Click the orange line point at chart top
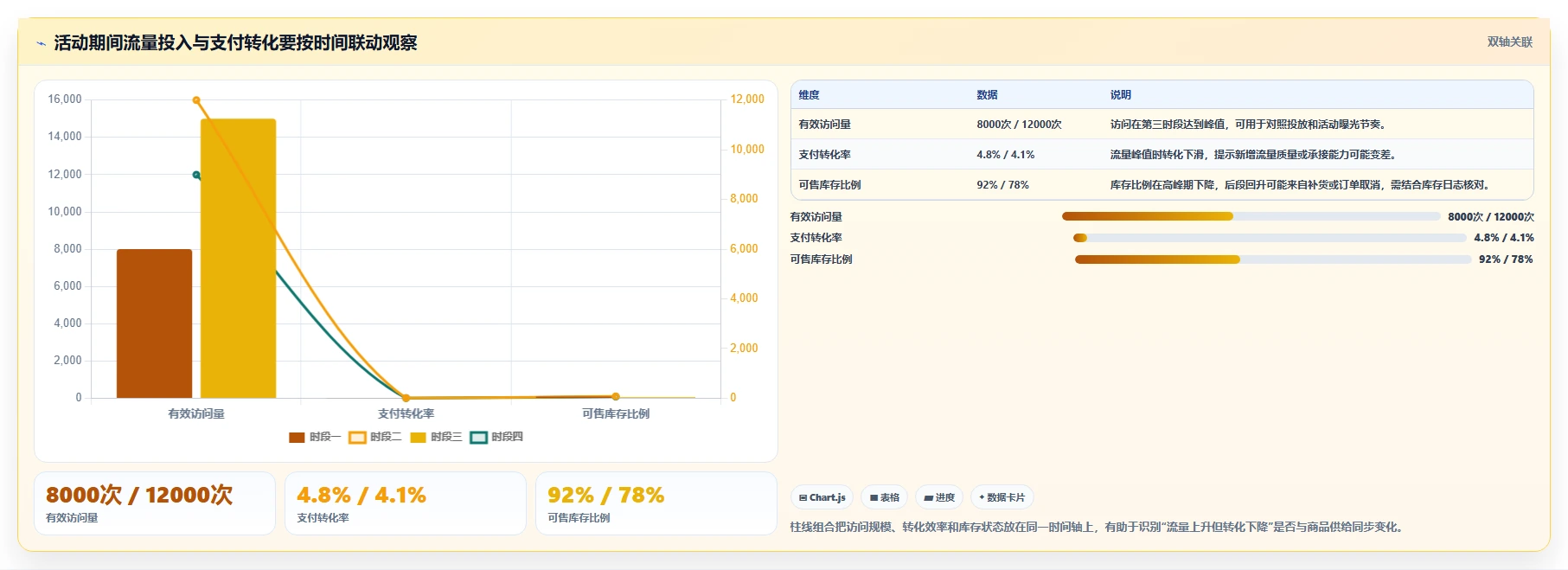The width and height of the screenshot is (1568, 570). [x=196, y=100]
